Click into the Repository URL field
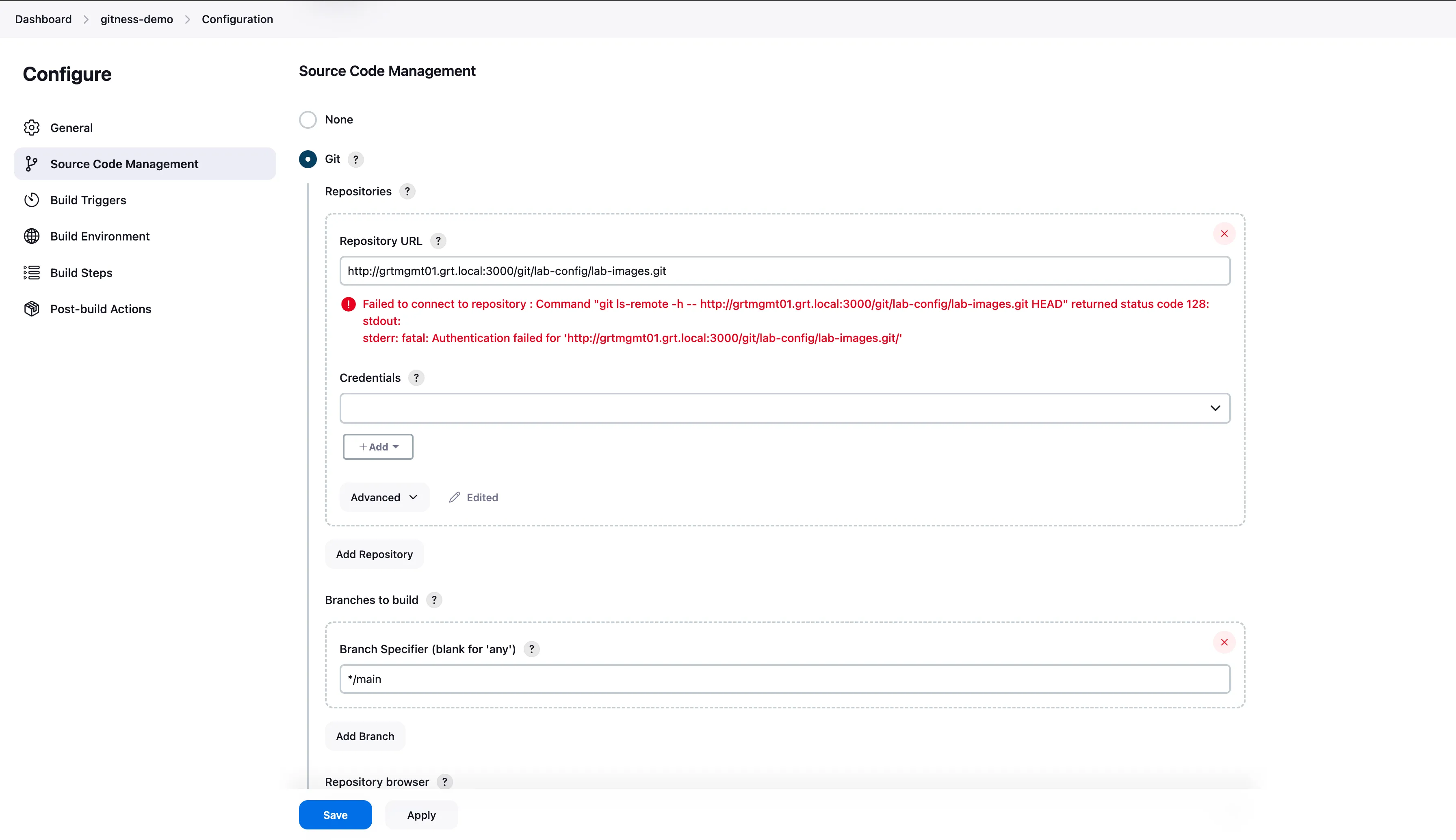Viewport: 1456px width, 840px height. 785,271
